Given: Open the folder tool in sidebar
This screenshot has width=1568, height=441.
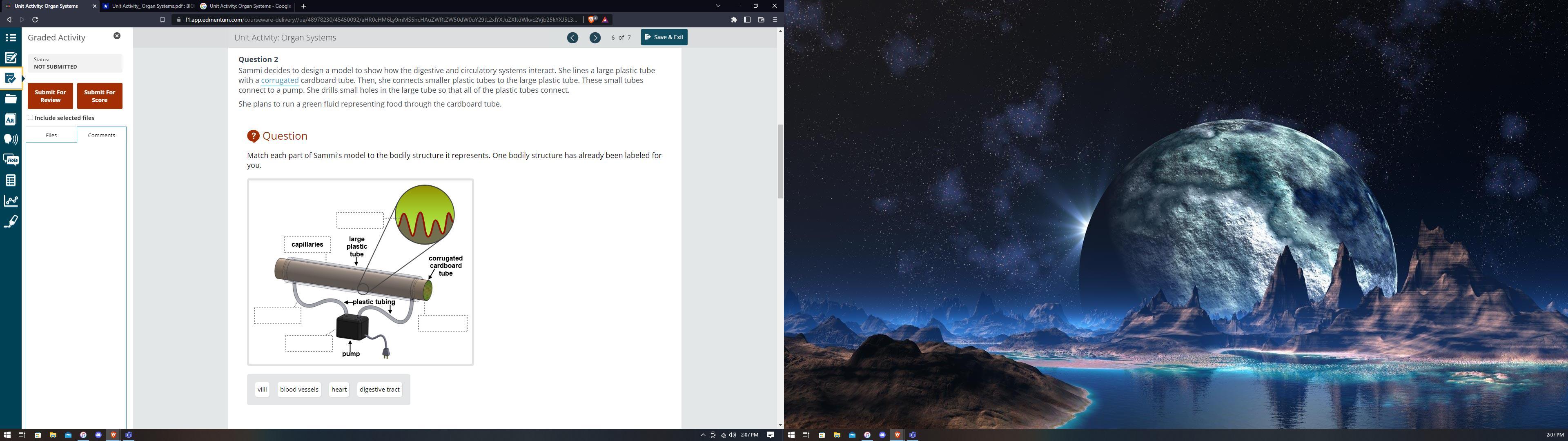Looking at the screenshot, I should [x=10, y=99].
